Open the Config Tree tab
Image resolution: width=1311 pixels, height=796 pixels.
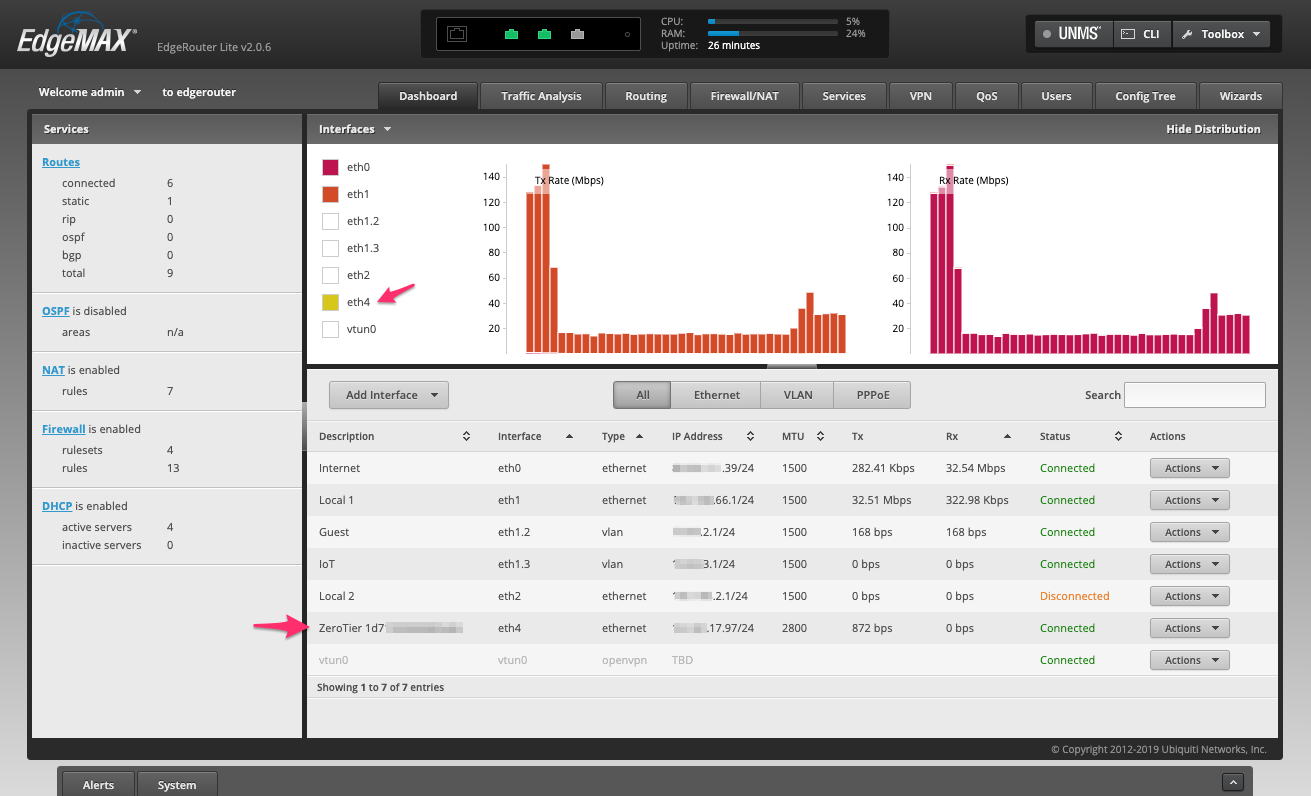tap(1145, 96)
